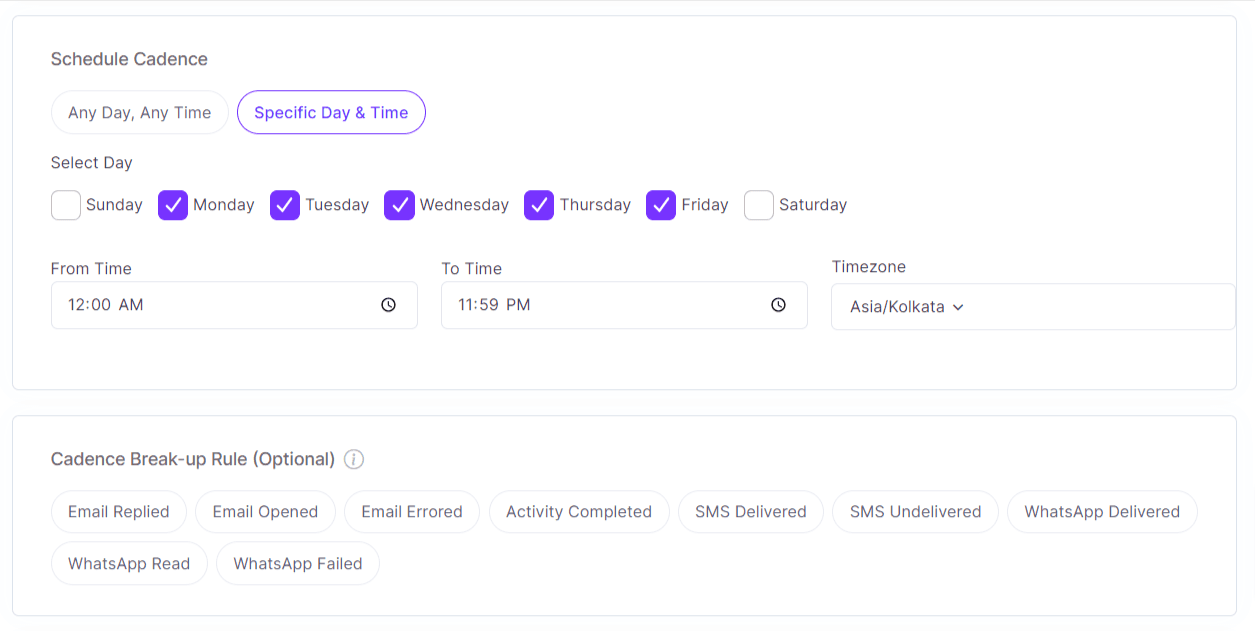
Task: Select the WhatsApp Read break-up rule
Action: [129, 563]
